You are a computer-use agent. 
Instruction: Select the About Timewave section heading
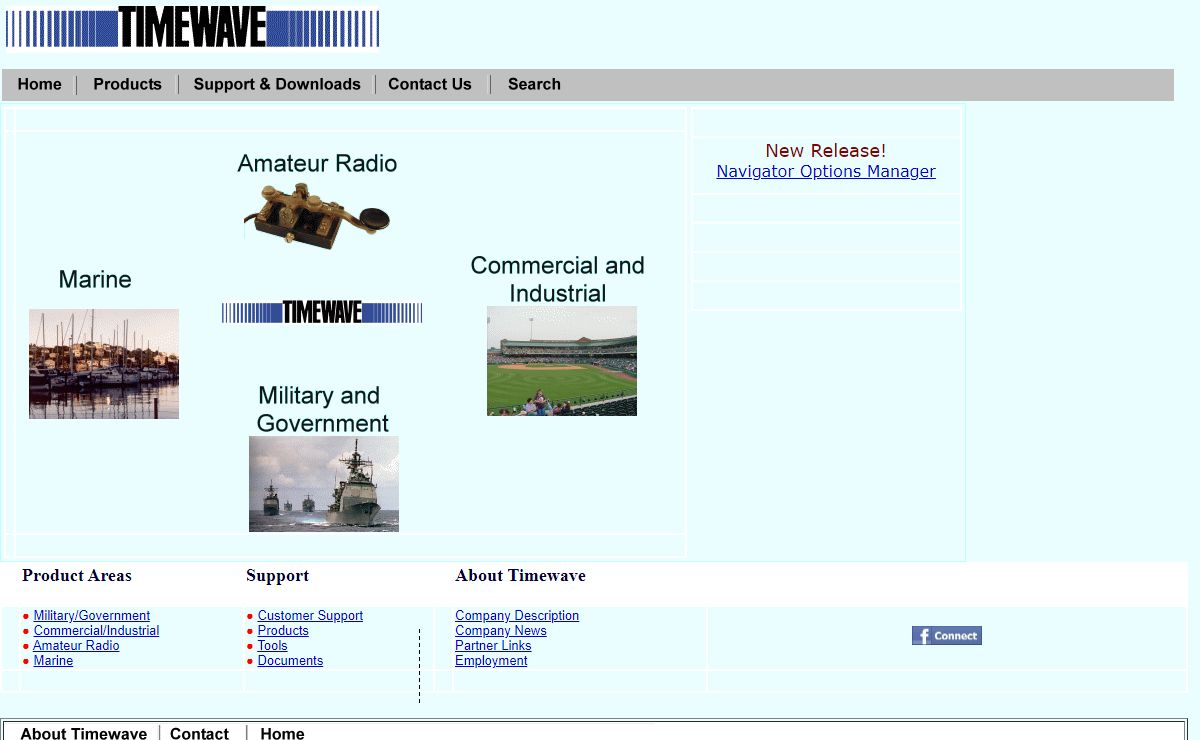520,576
